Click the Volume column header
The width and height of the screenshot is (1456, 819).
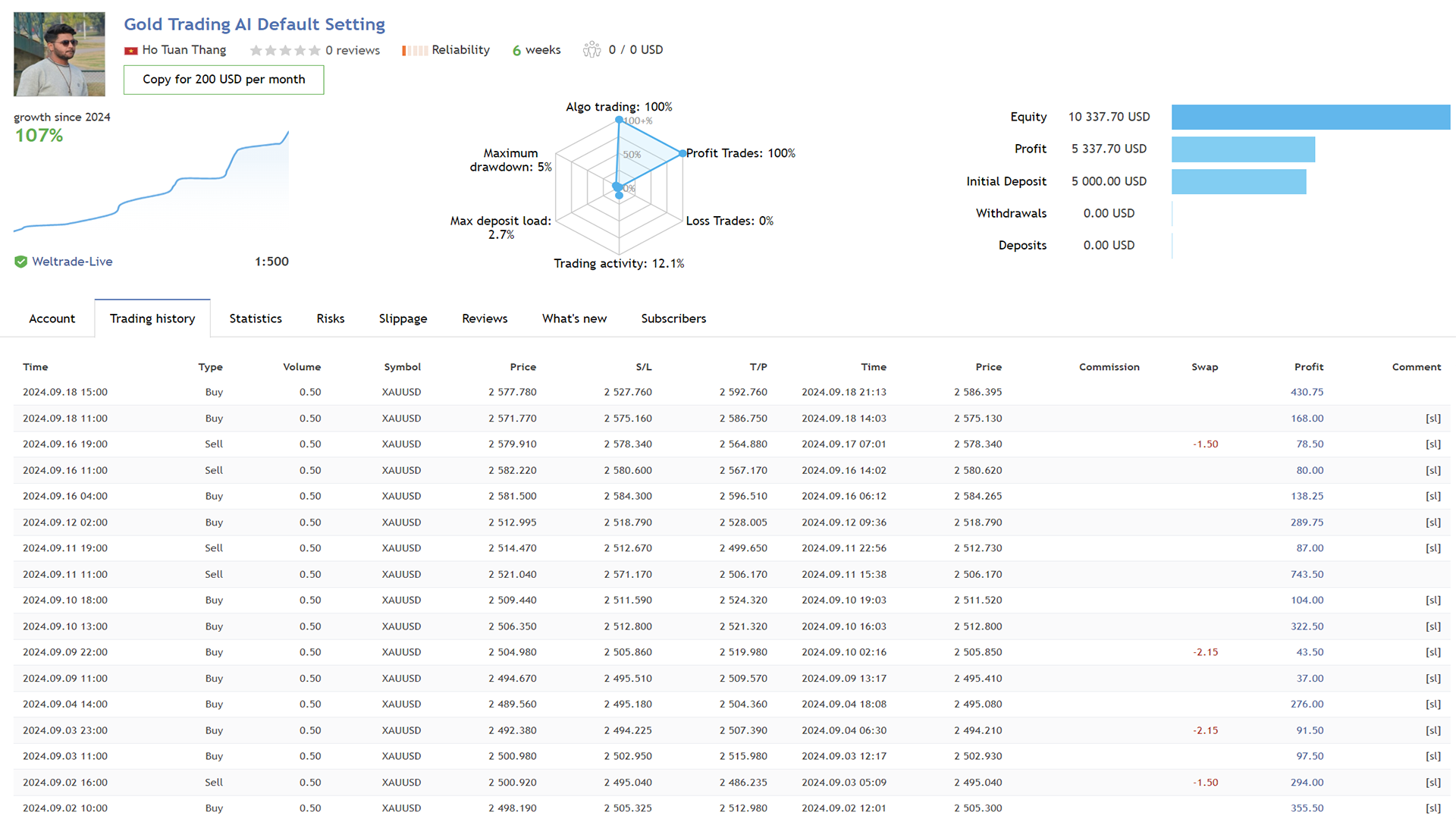[302, 367]
